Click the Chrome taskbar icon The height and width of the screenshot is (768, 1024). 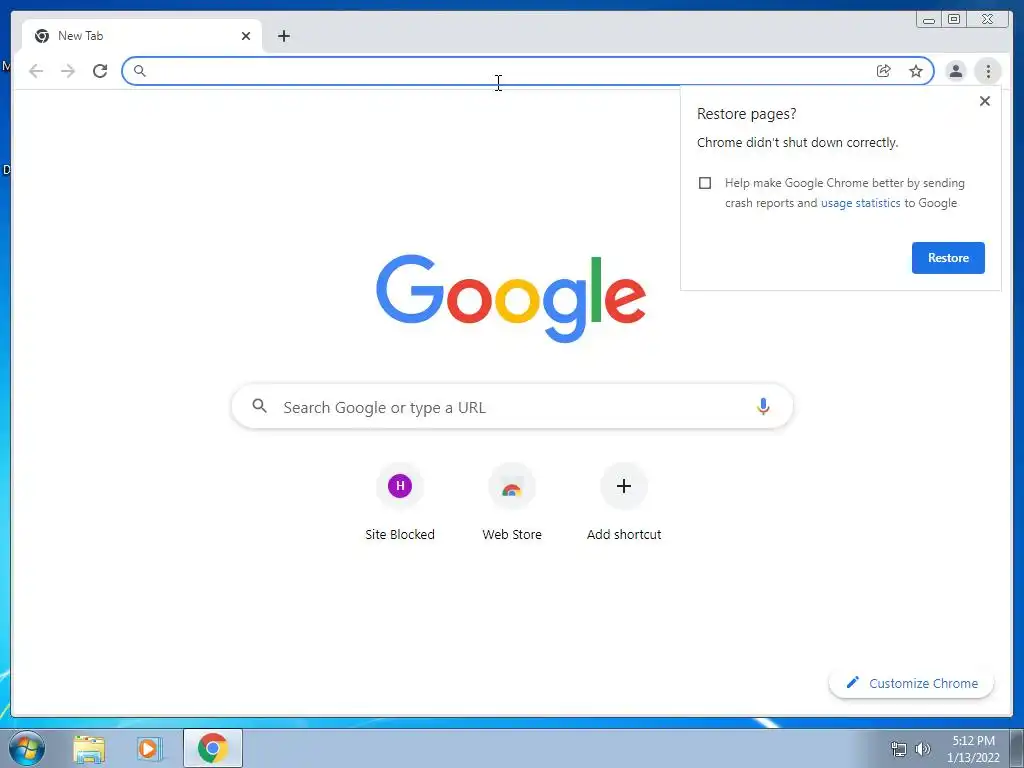[x=213, y=748]
